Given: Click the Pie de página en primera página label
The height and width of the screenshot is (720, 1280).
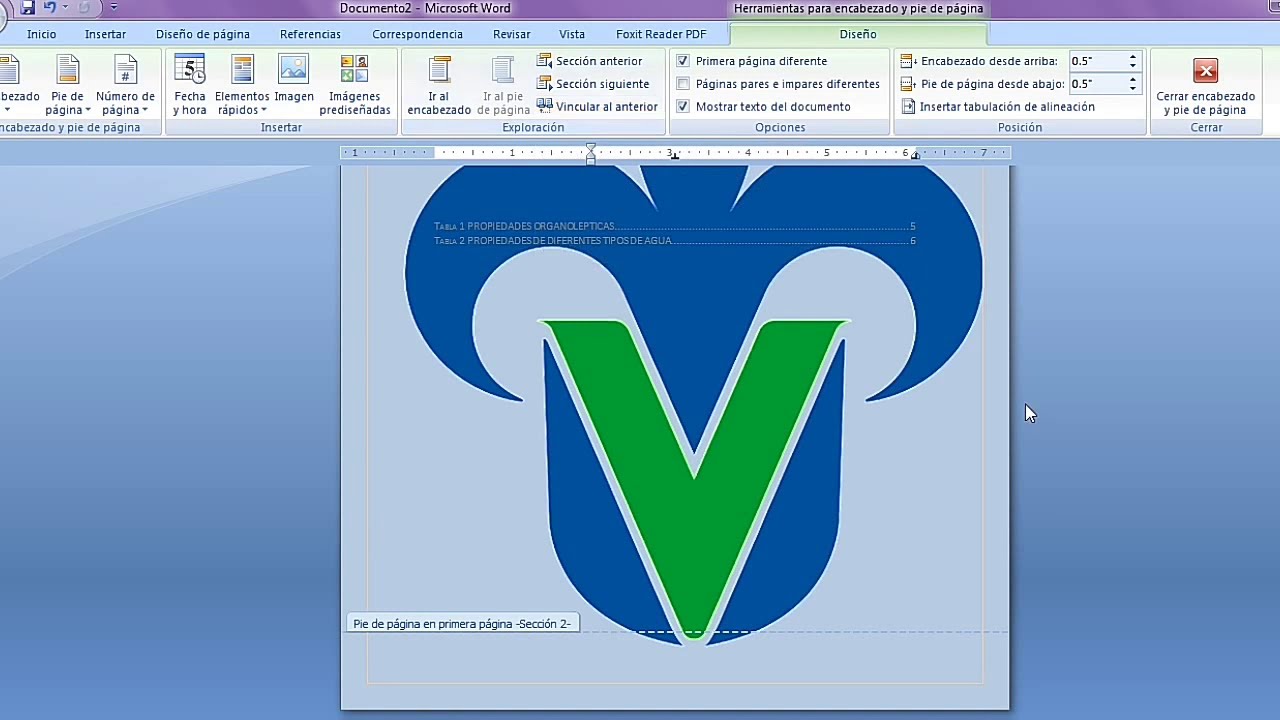Looking at the screenshot, I should point(462,624).
